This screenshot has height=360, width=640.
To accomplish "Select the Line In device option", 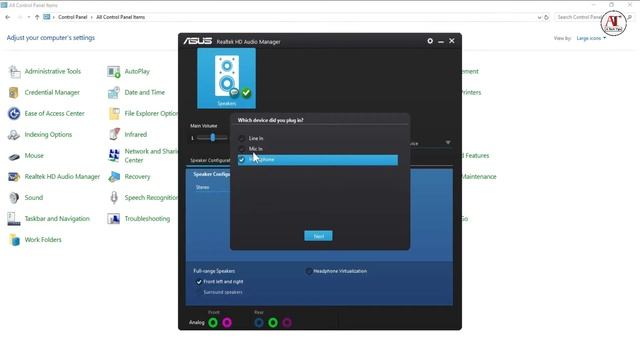I will [x=242, y=138].
